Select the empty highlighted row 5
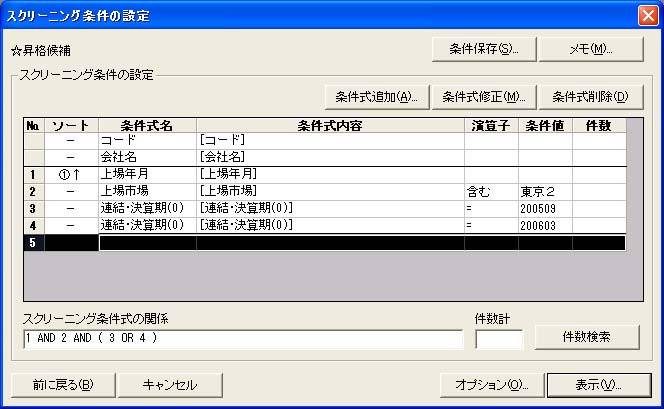This screenshot has width=664, height=409. coord(330,242)
